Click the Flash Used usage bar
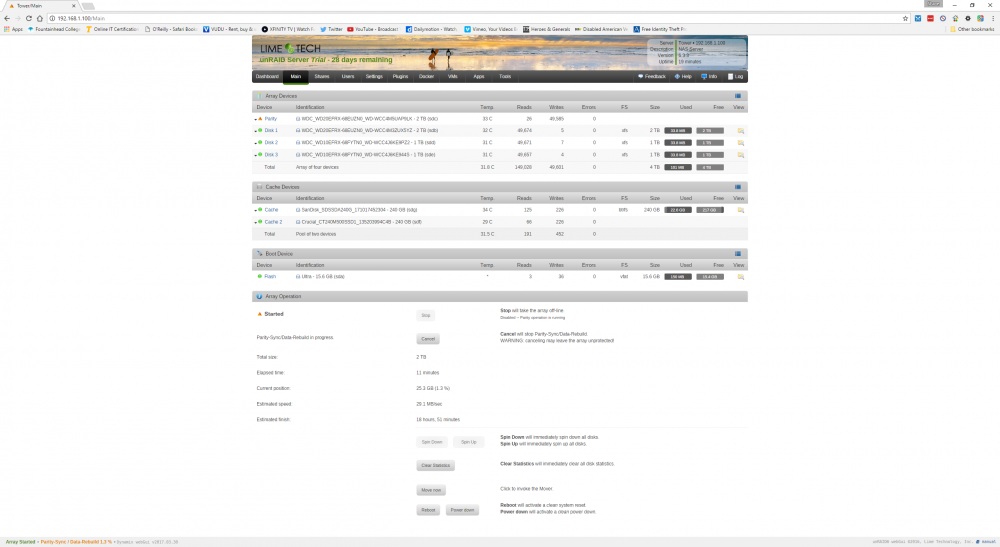1000x547 pixels. click(x=678, y=277)
